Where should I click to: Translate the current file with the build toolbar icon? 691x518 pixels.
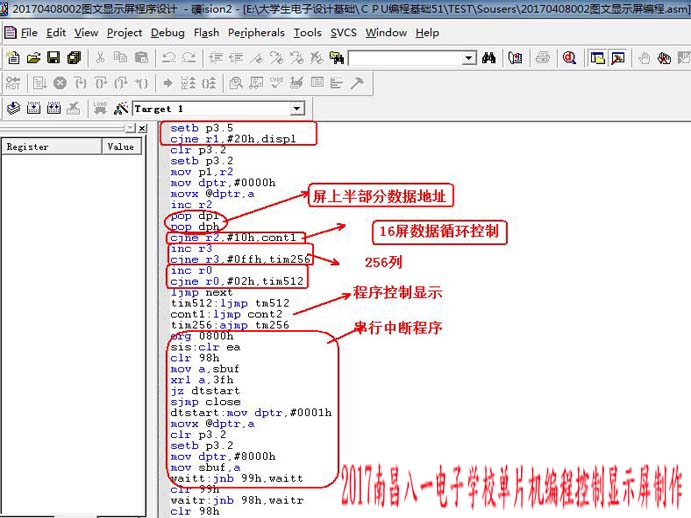[x=14, y=108]
